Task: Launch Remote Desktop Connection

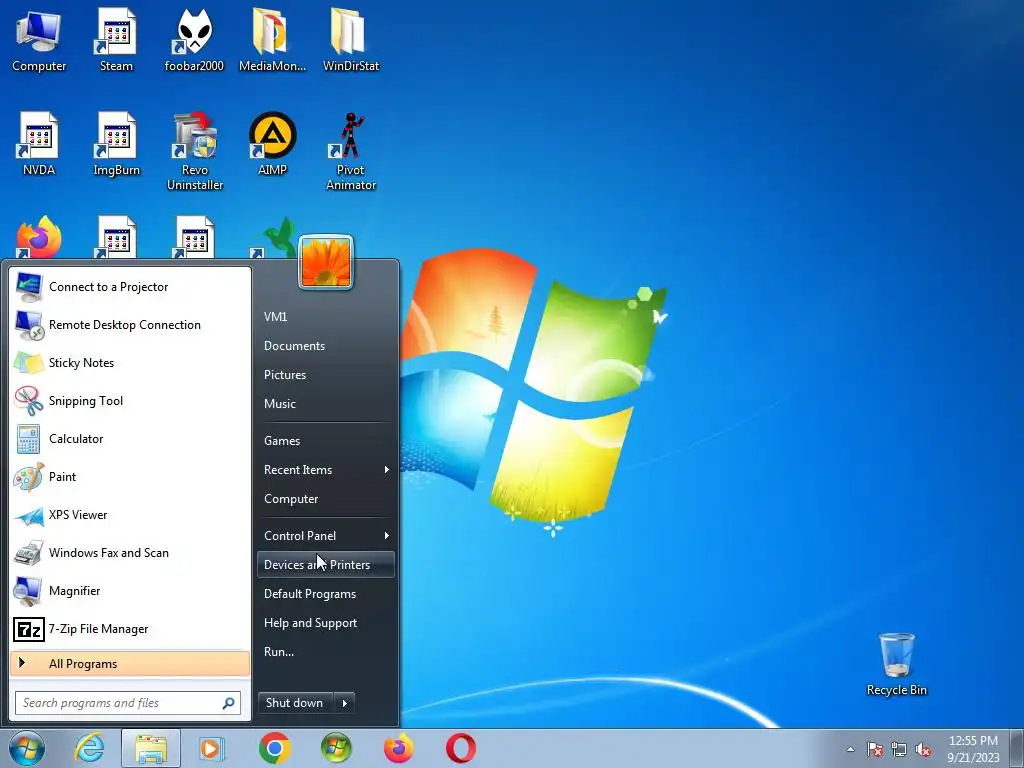Action: (x=130, y=325)
